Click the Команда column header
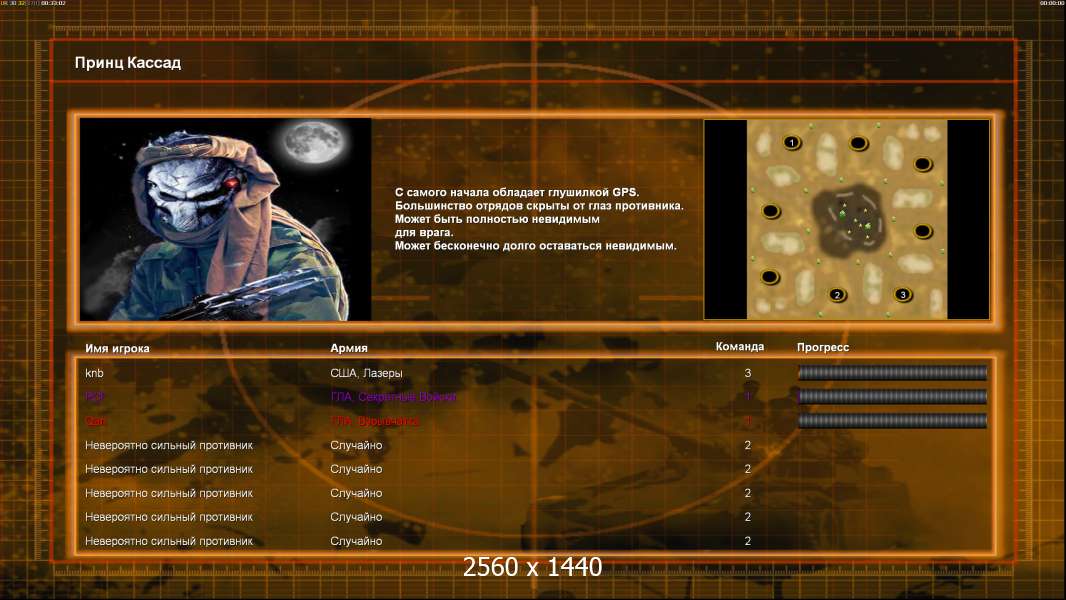The image size is (1066, 600). 740,347
